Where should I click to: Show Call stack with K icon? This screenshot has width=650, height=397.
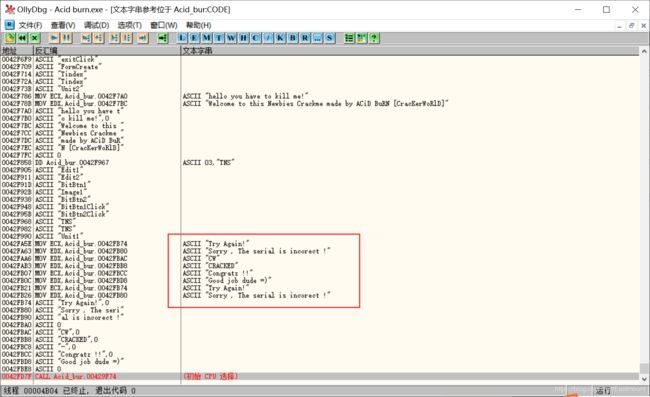(280, 38)
